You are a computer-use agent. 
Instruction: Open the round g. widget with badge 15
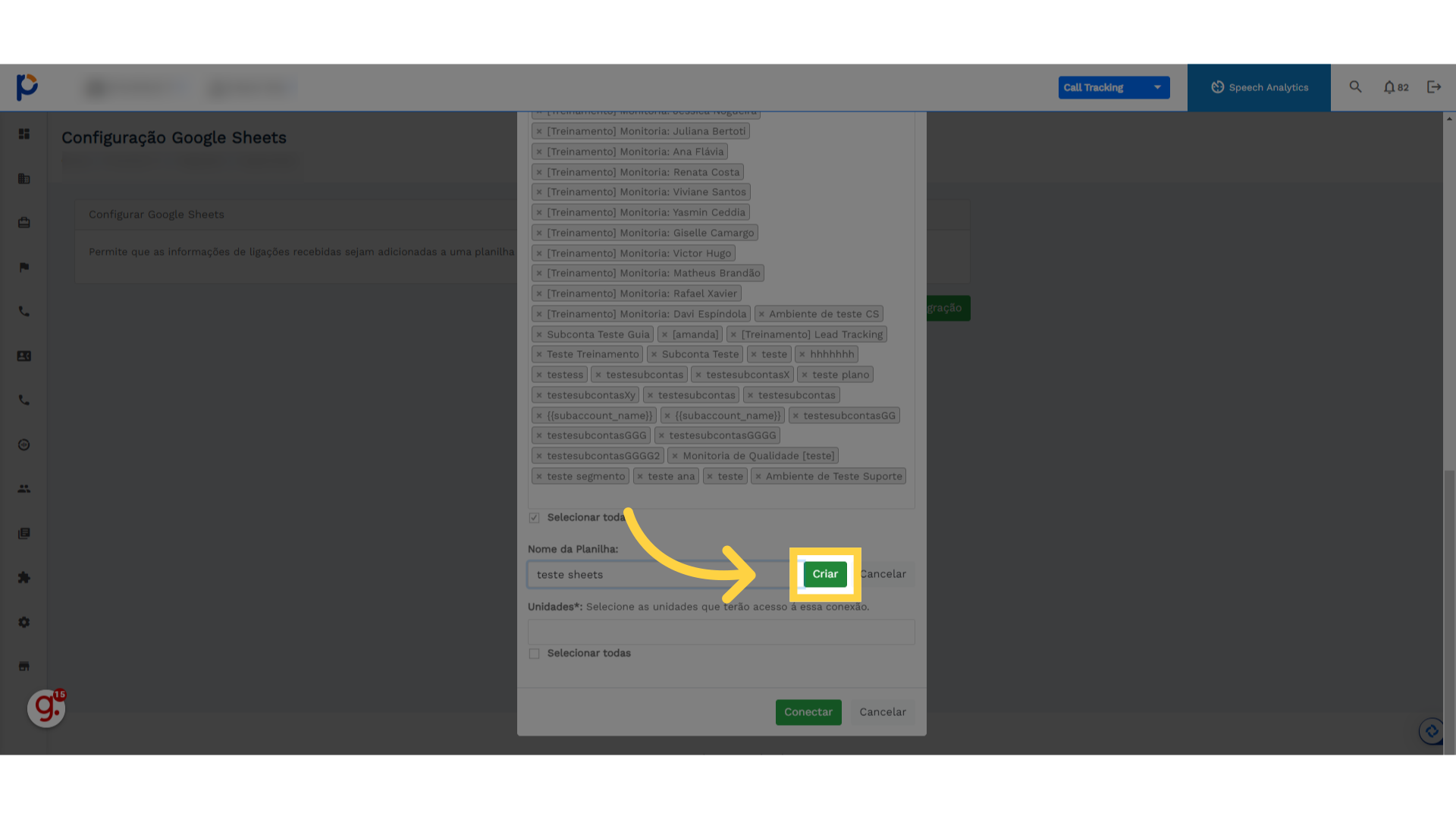[46, 708]
